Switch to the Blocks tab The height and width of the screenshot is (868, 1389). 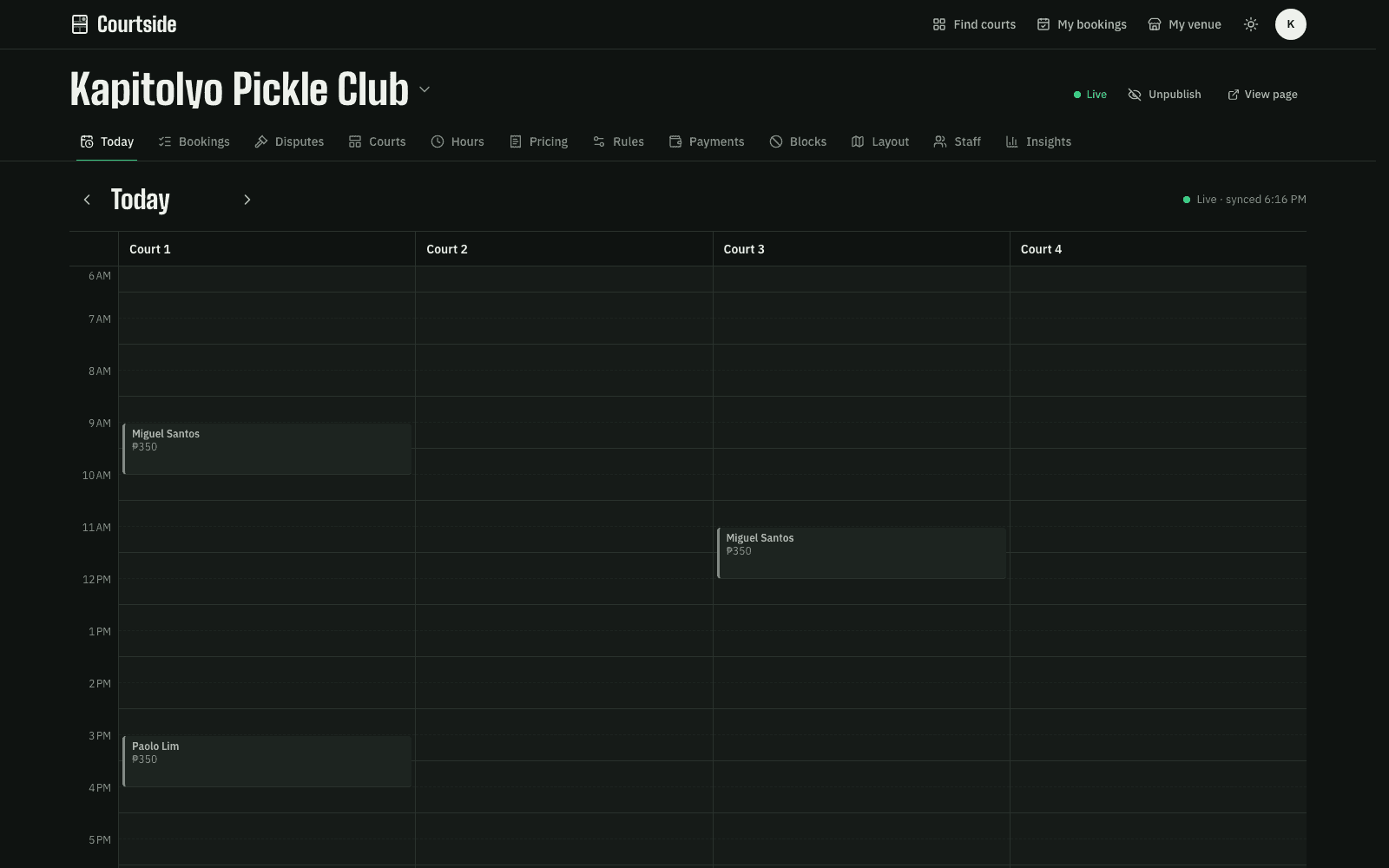click(798, 141)
